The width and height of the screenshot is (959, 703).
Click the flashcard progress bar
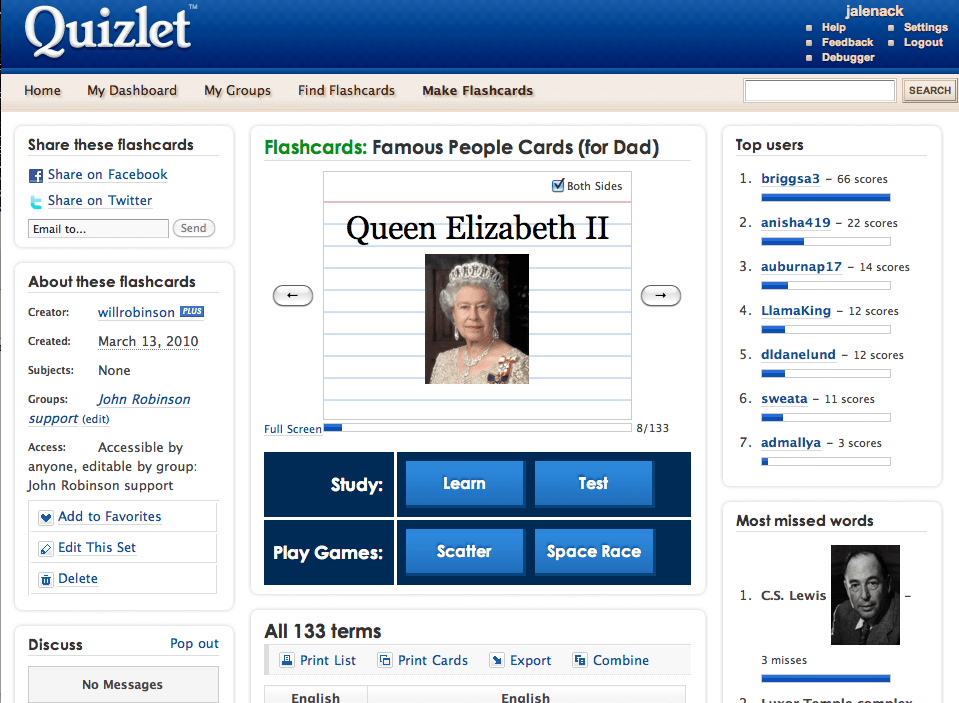[478, 428]
